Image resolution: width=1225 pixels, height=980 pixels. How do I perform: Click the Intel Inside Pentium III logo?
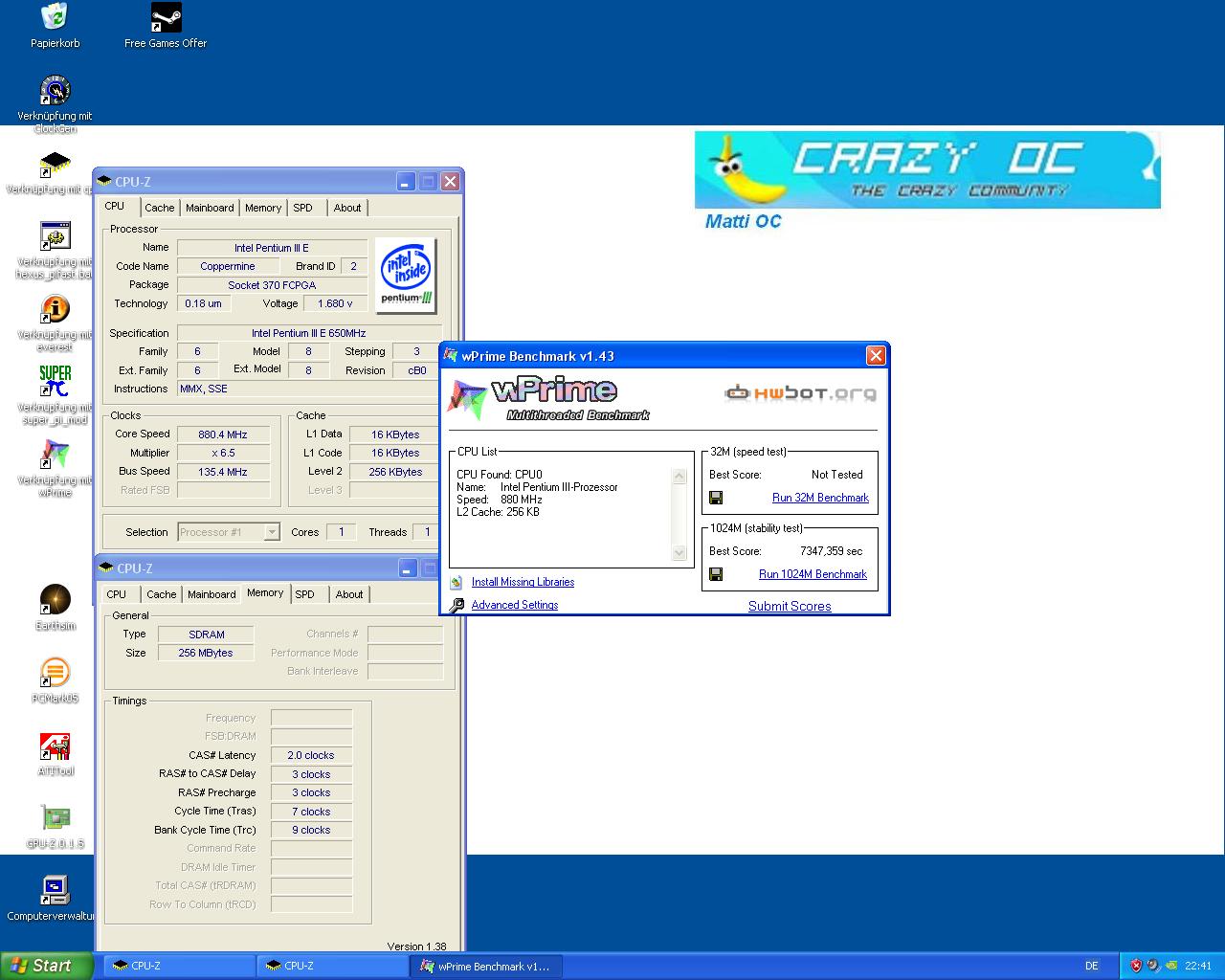tap(407, 275)
